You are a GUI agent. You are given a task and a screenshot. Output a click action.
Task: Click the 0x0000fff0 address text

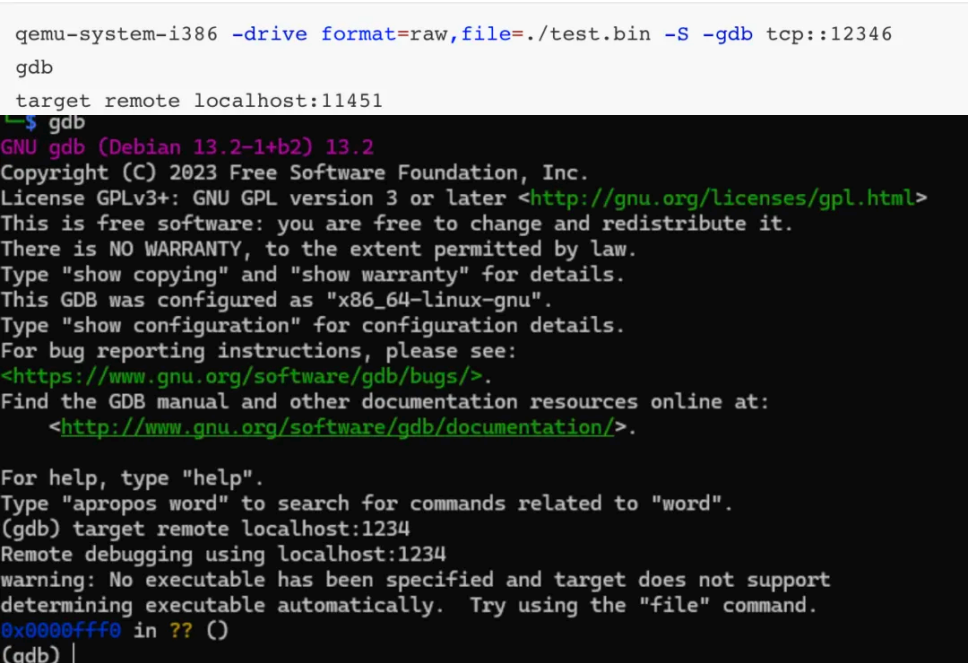click(x=61, y=630)
